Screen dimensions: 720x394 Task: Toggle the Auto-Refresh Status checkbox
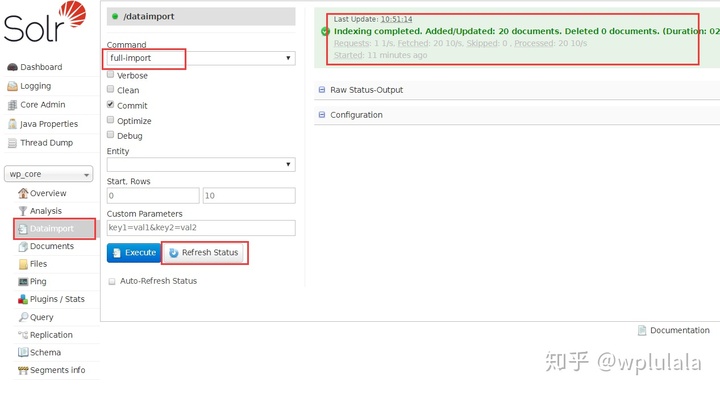pos(112,281)
